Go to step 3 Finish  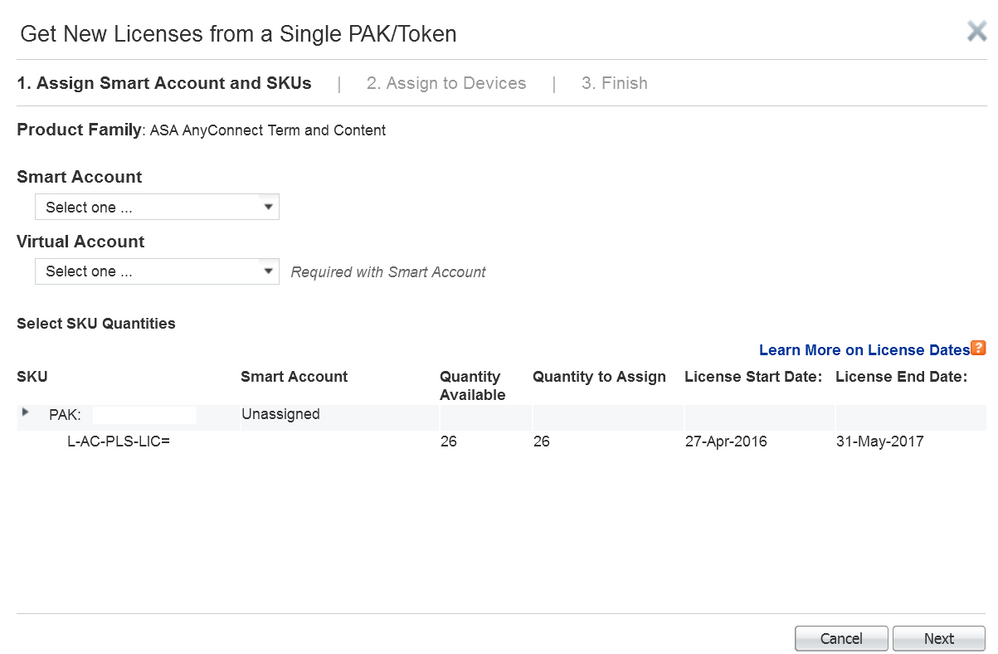pyautogui.click(x=614, y=83)
